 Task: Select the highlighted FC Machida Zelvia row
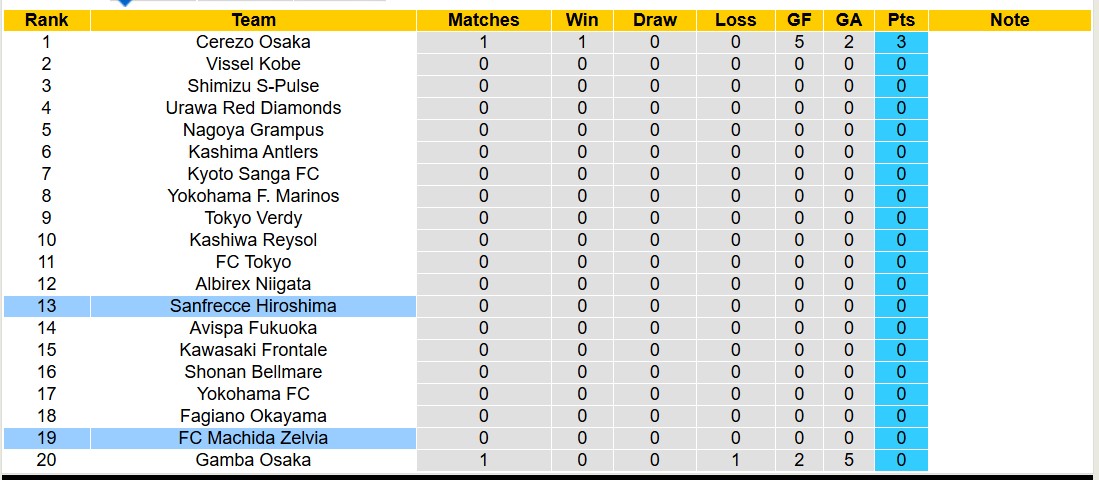(253, 438)
